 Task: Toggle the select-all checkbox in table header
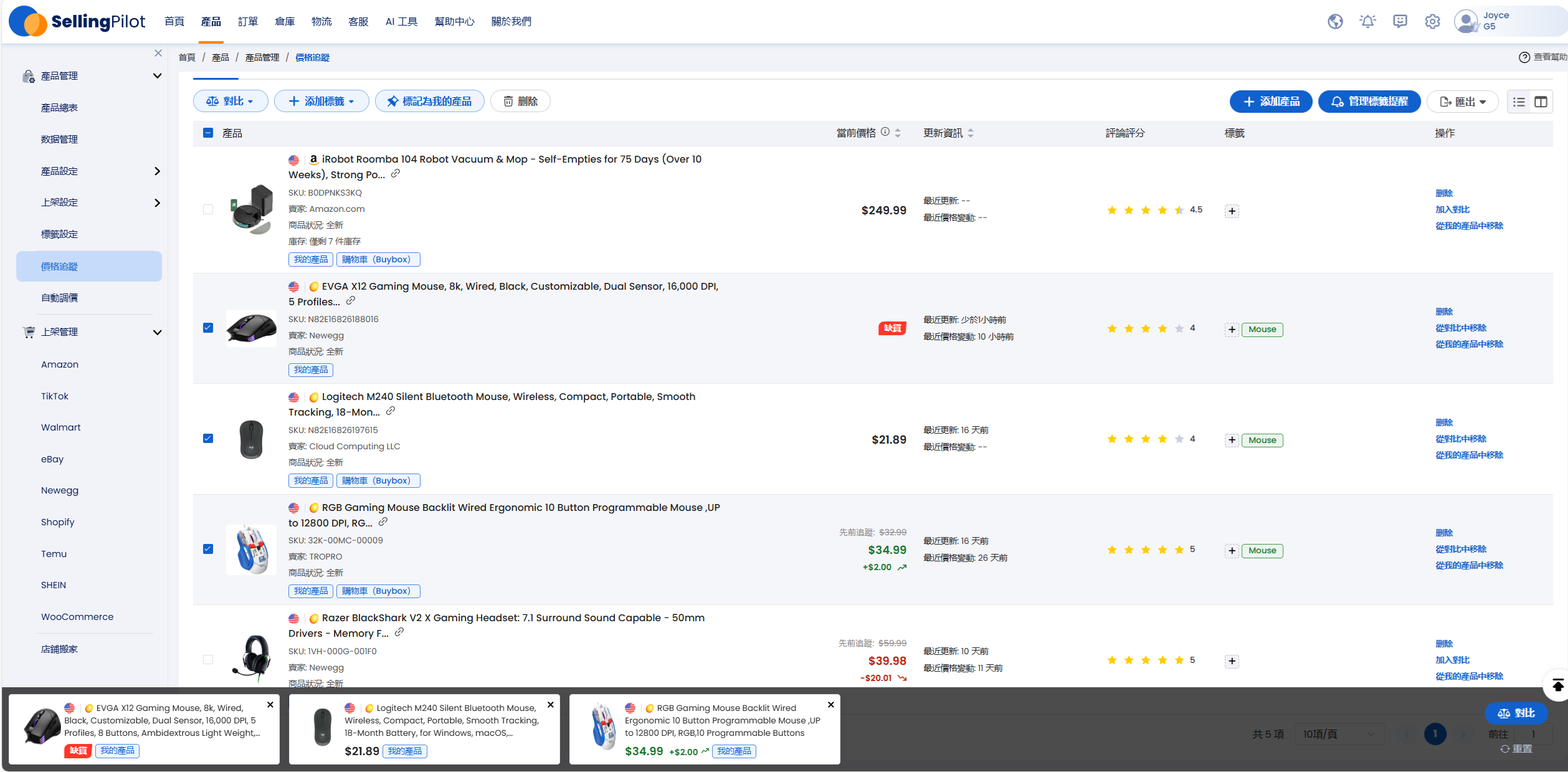208,133
